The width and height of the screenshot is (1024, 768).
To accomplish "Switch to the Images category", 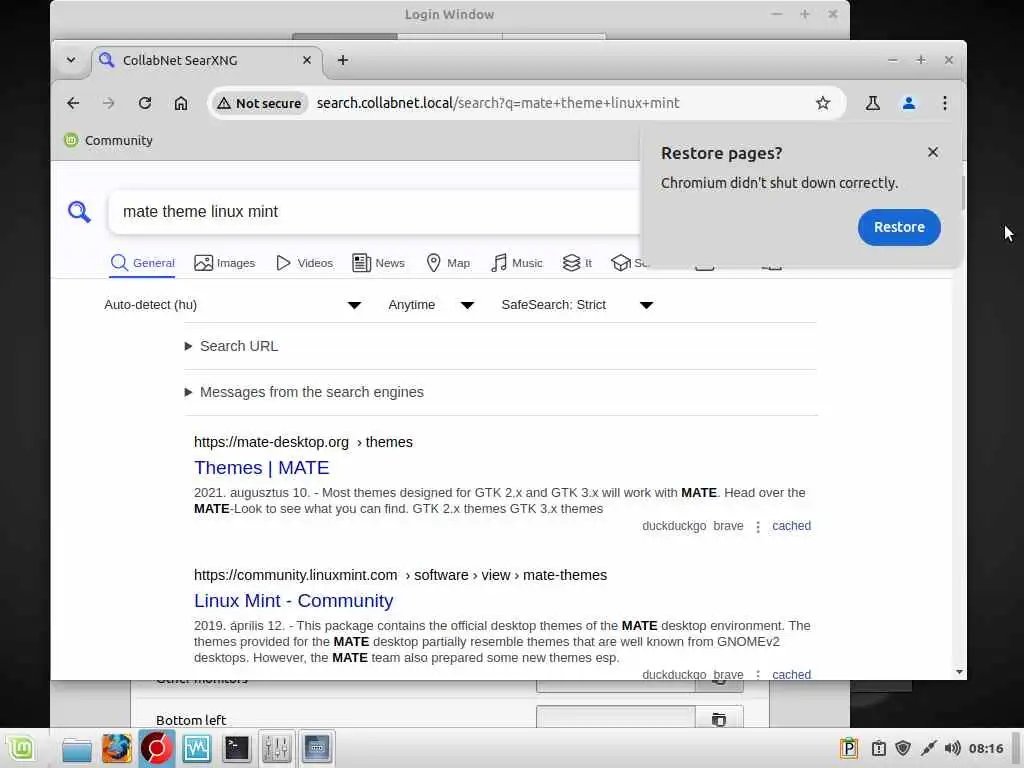I will click(225, 263).
